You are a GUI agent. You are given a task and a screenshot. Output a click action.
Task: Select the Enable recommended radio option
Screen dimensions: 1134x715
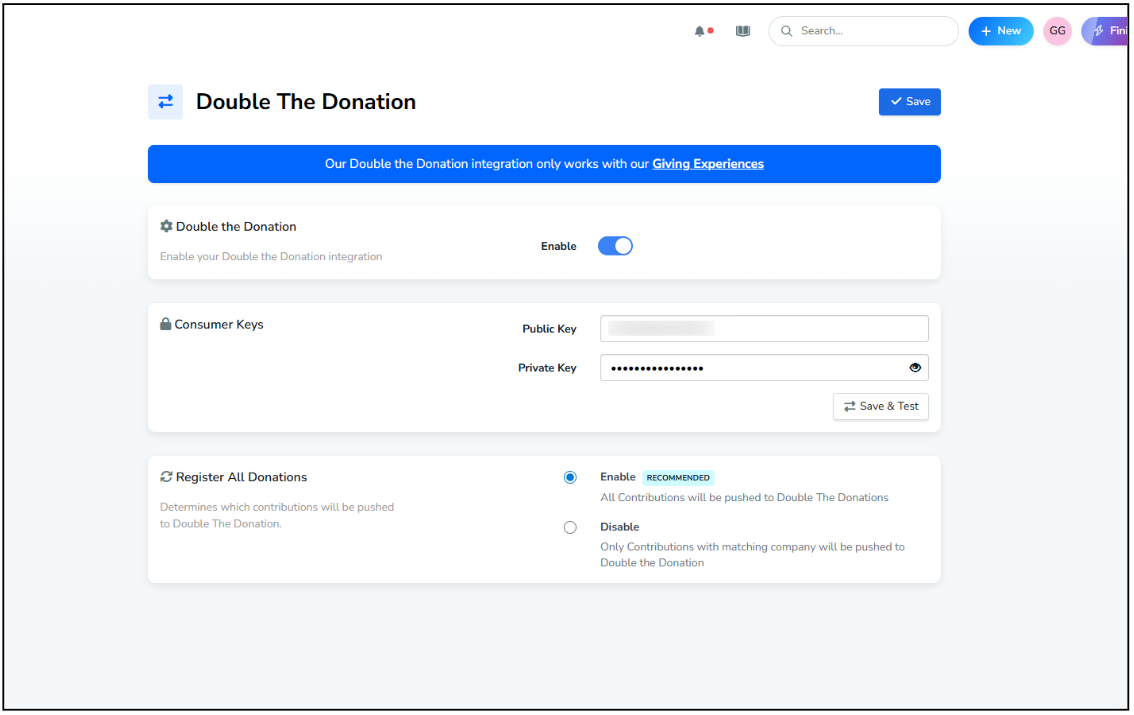570,478
